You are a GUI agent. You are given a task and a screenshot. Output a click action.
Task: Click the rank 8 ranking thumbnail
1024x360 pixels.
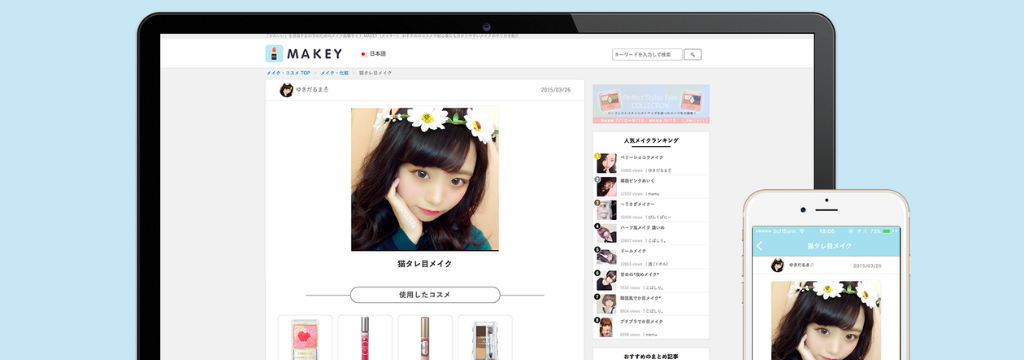(x=606, y=328)
